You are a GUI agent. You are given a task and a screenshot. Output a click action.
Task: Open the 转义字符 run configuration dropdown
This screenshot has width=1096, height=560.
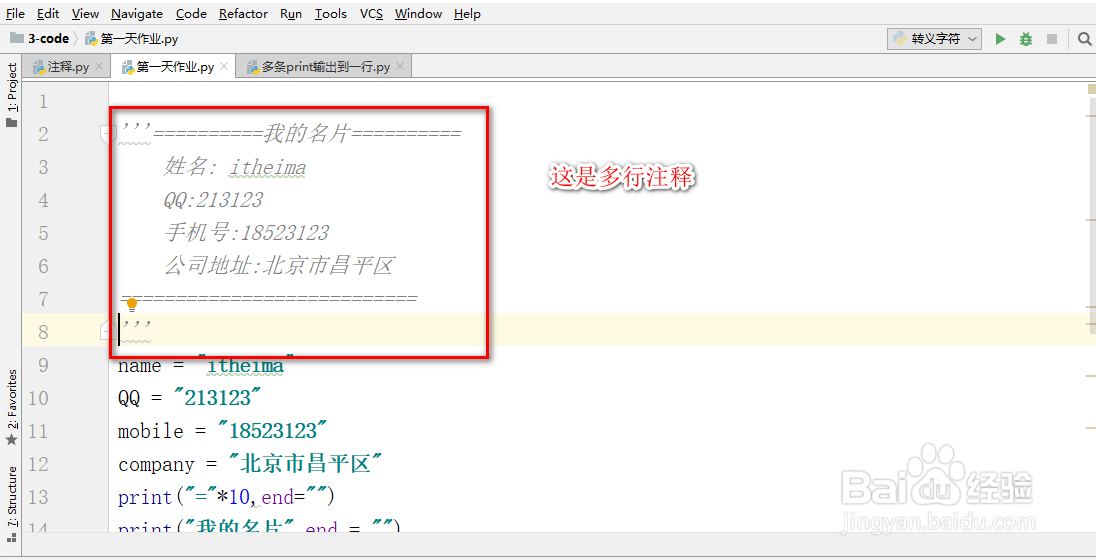(x=935, y=39)
